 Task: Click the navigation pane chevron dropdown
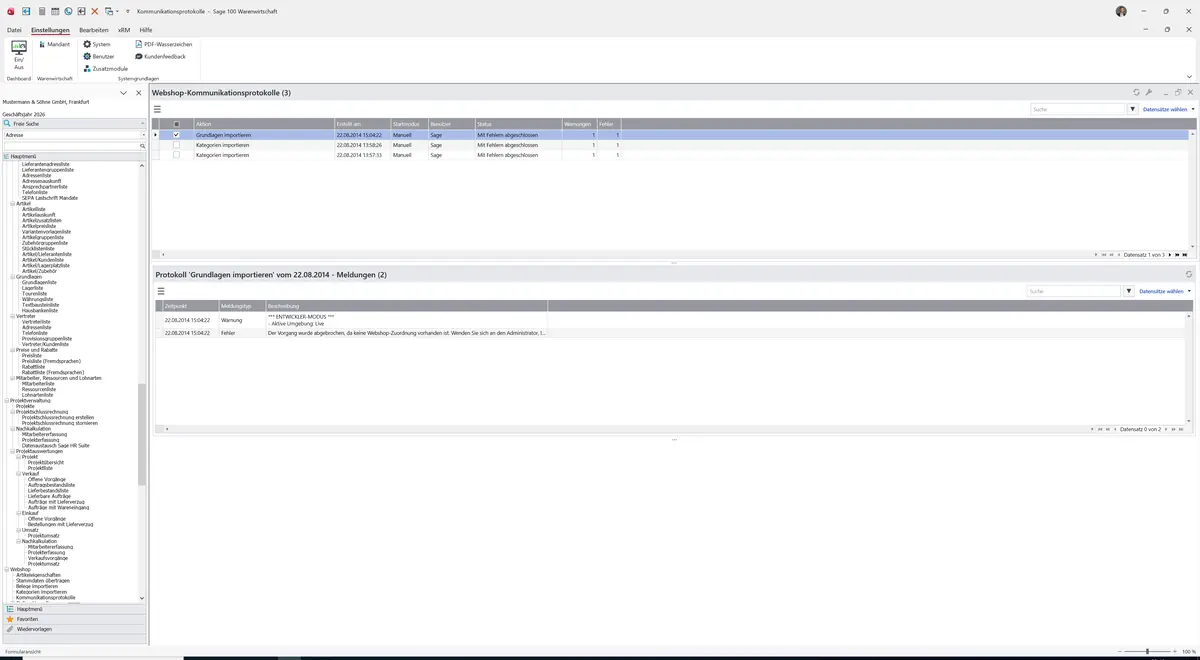(123, 93)
